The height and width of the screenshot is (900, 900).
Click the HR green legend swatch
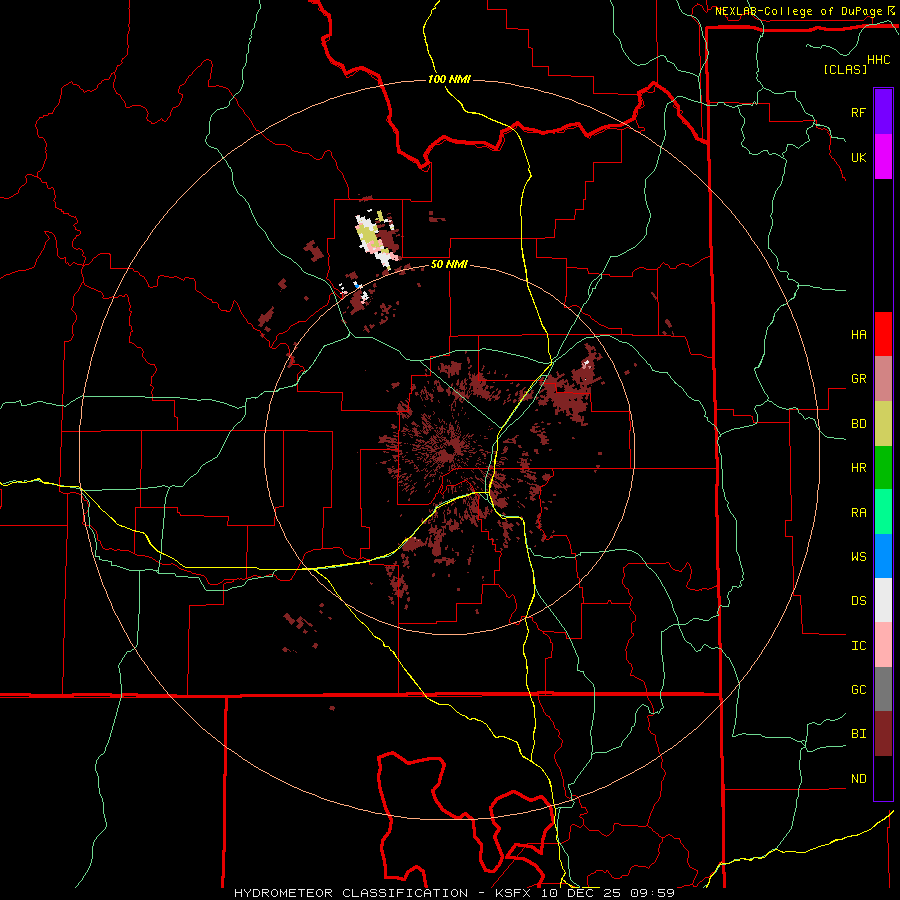click(883, 467)
